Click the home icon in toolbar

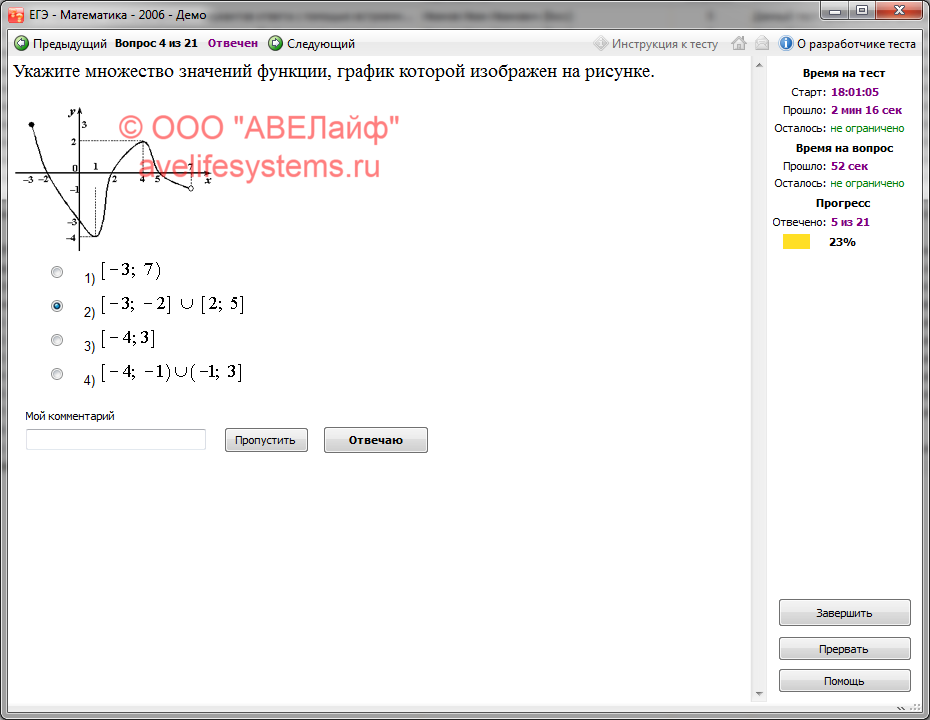coord(739,44)
